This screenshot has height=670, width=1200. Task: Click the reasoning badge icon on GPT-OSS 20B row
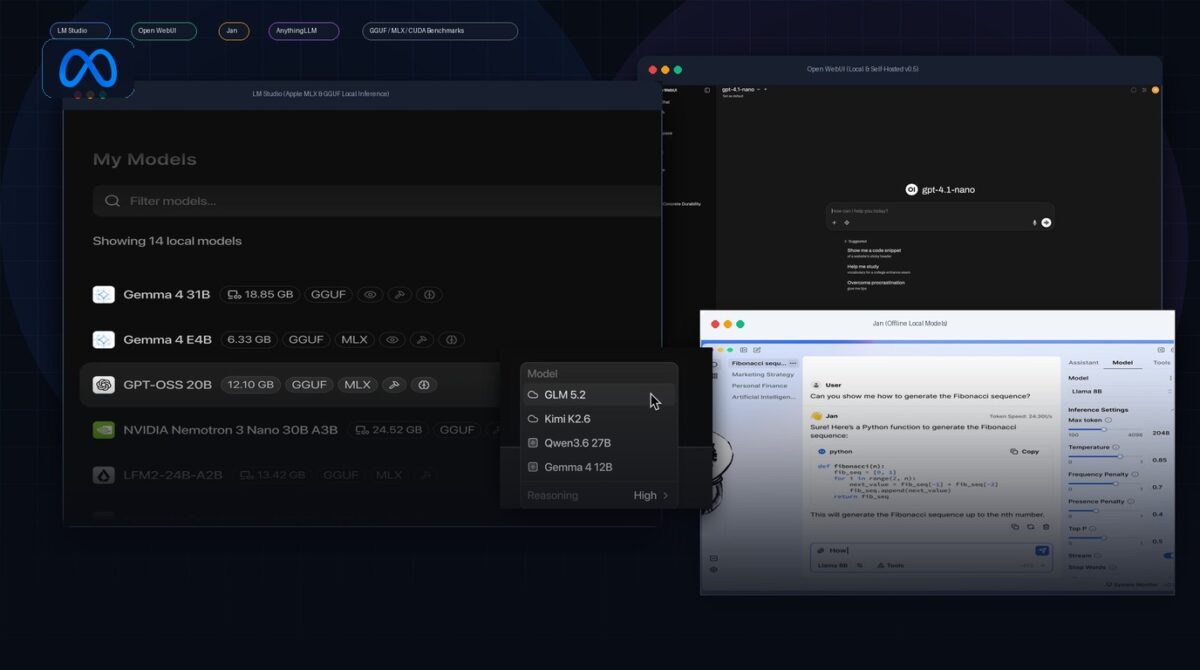[x=424, y=385]
